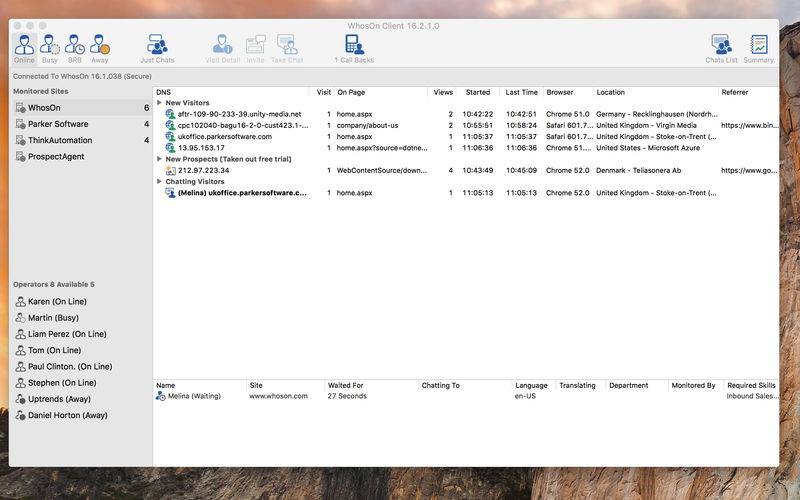Set status to Busy in toolbar
This screenshot has height=500, width=800.
pos(49,49)
